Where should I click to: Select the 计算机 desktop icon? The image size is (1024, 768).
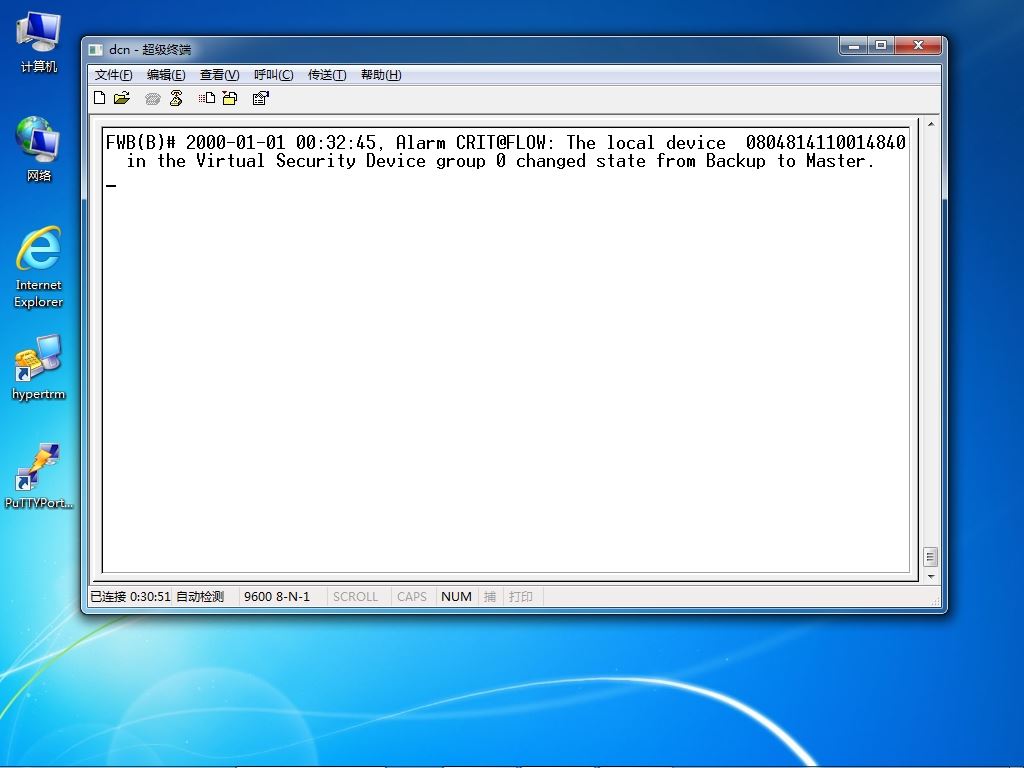(39, 42)
